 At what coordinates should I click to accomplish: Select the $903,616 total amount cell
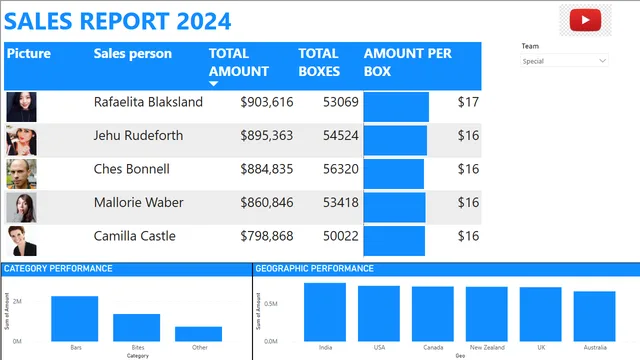click(x=267, y=102)
